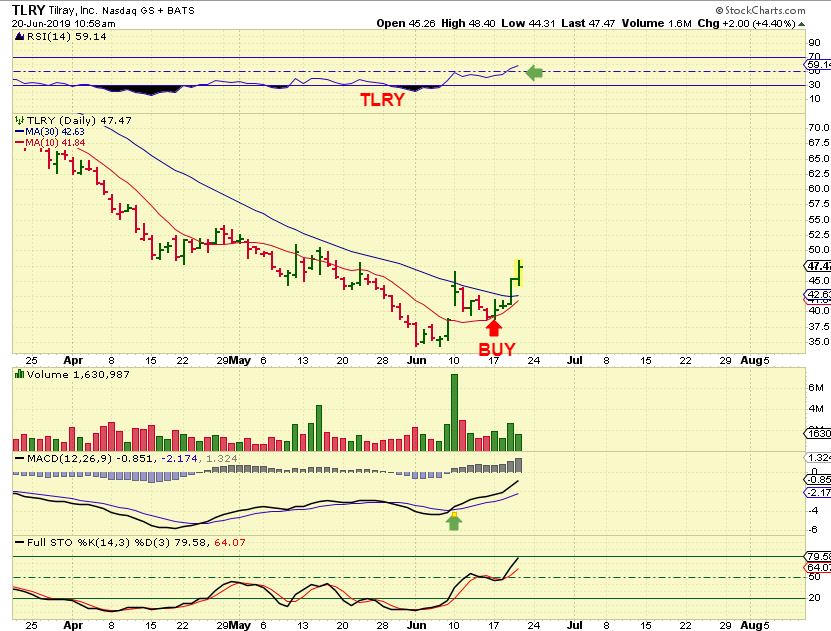Click the 70.0 price level on right axis
The height and width of the screenshot is (631, 831).
(x=819, y=127)
